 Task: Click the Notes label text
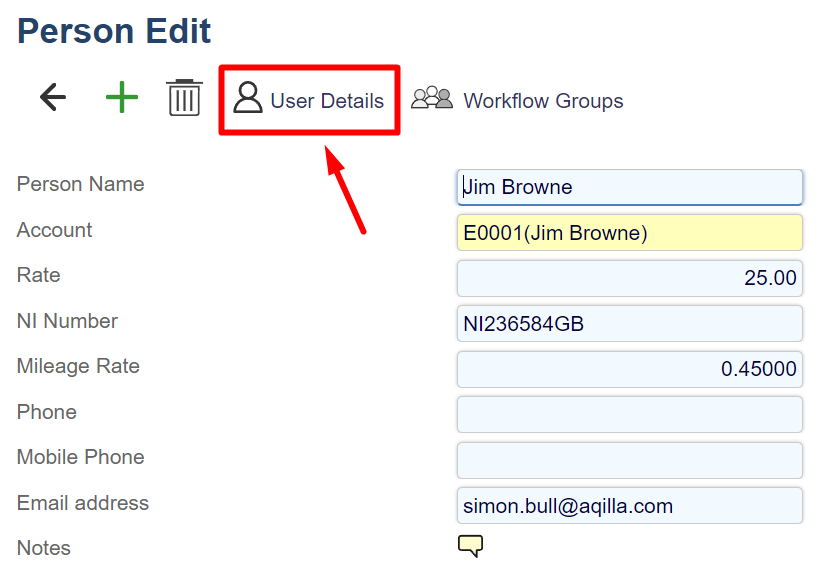click(x=43, y=548)
